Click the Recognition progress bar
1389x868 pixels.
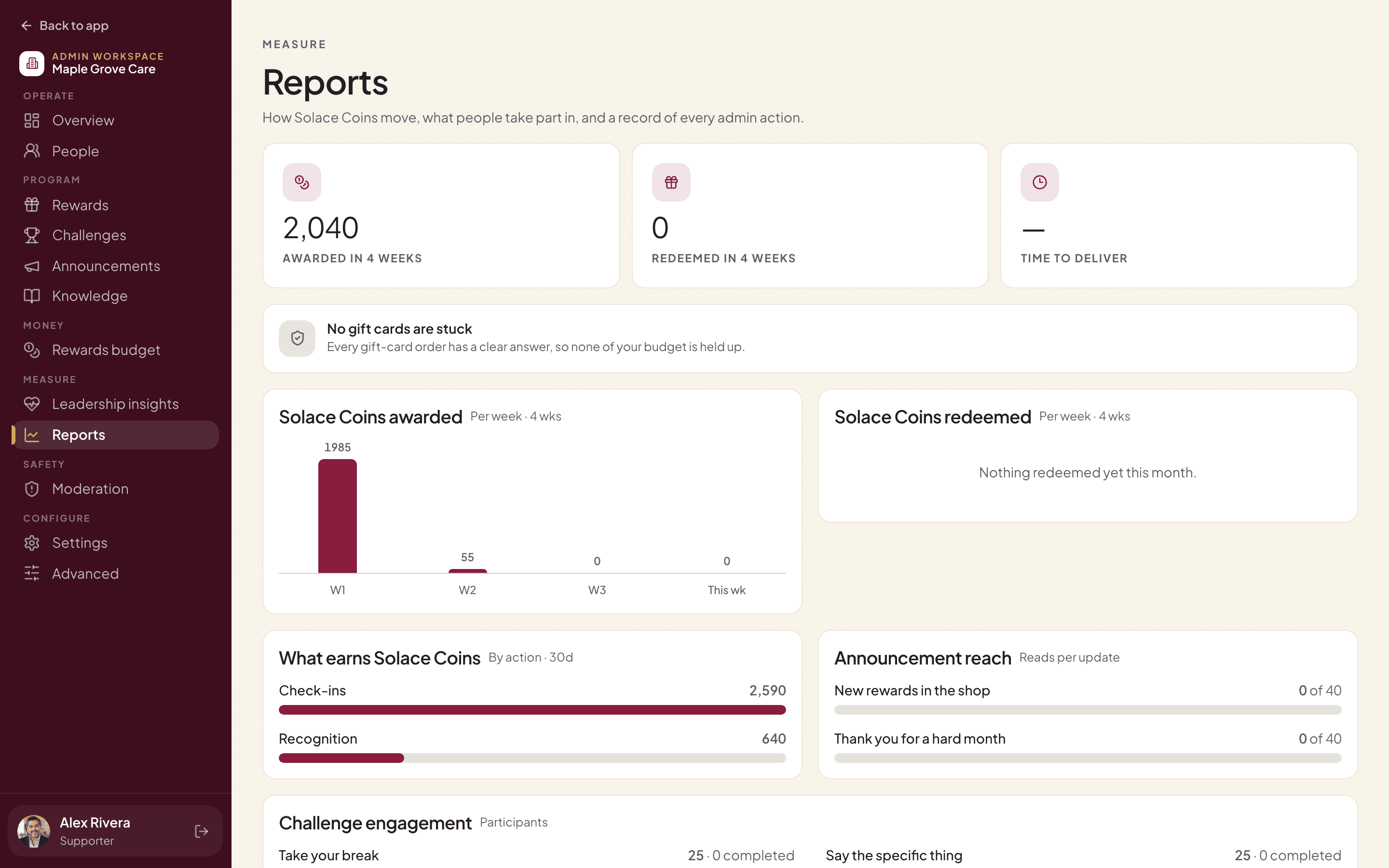pos(532,758)
